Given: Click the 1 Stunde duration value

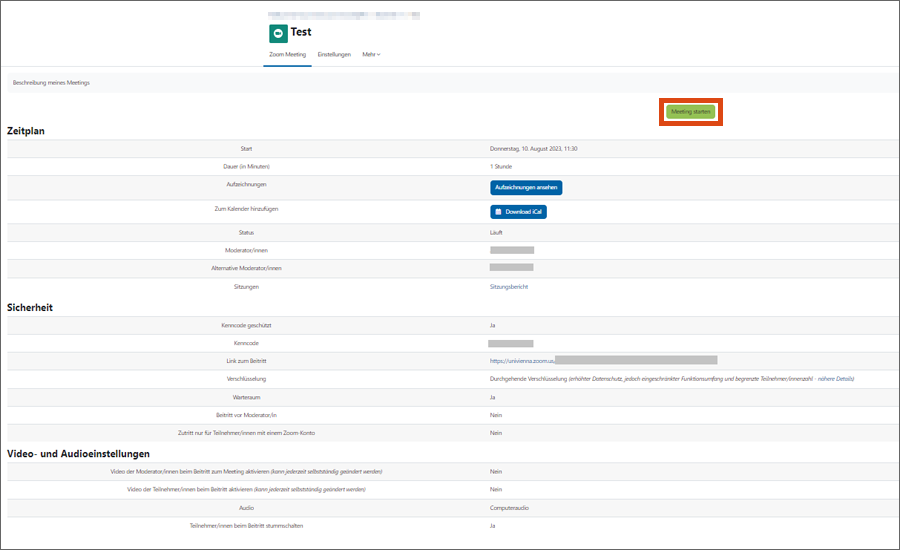Looking at the screenshot, I should click(x=502, y=166).
